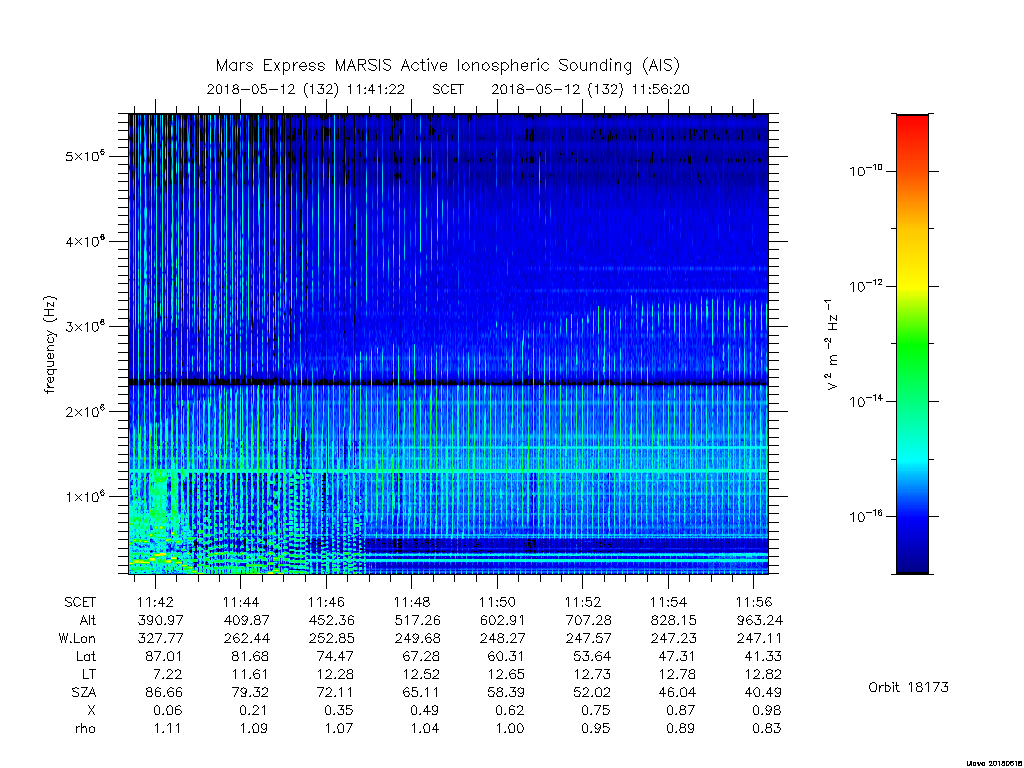Click the local time value '12.82'
Screen dimensions: 1024x768
(x=763, y=674)
